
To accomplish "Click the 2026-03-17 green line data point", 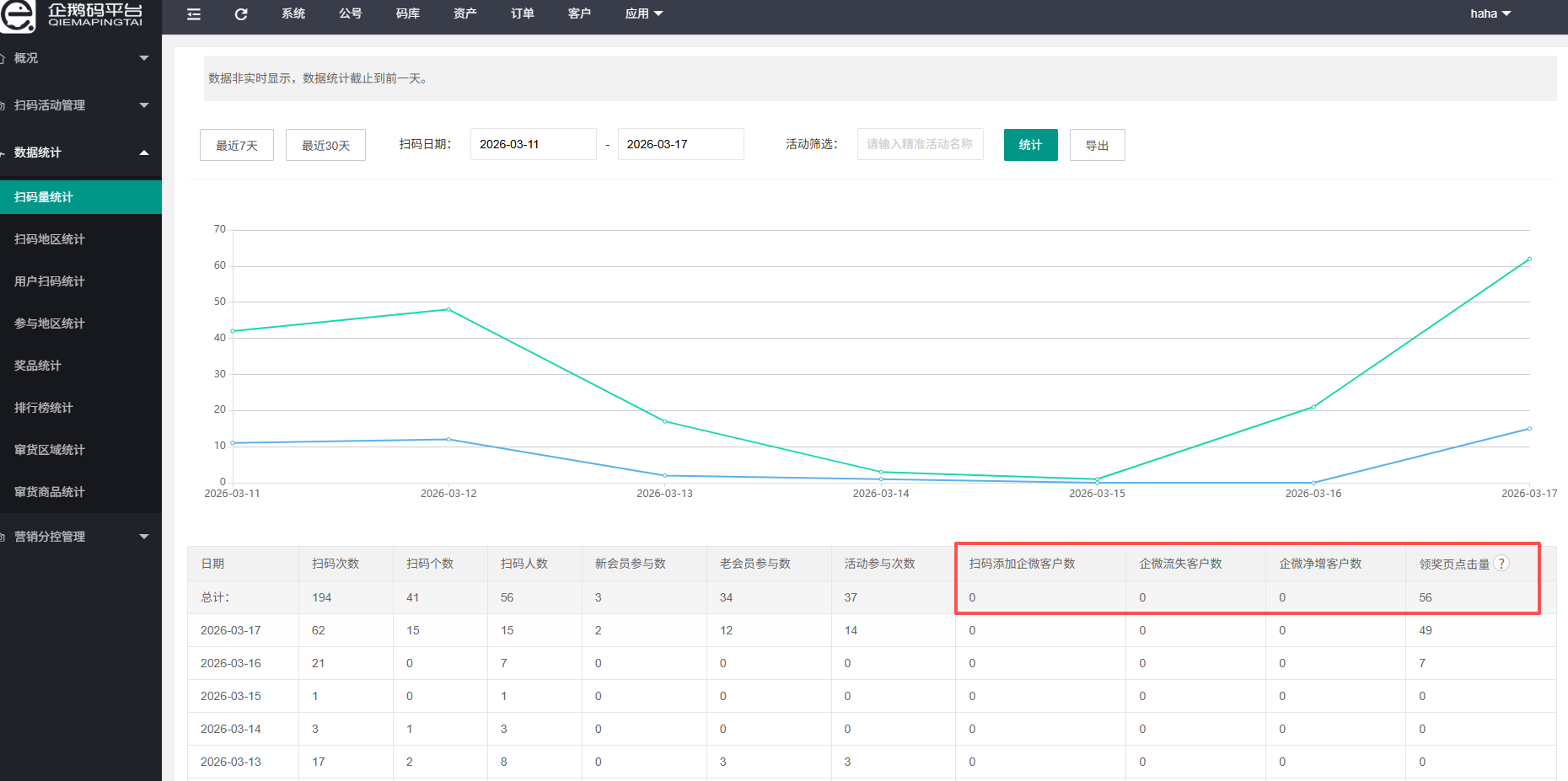I will pos(1529,259).
